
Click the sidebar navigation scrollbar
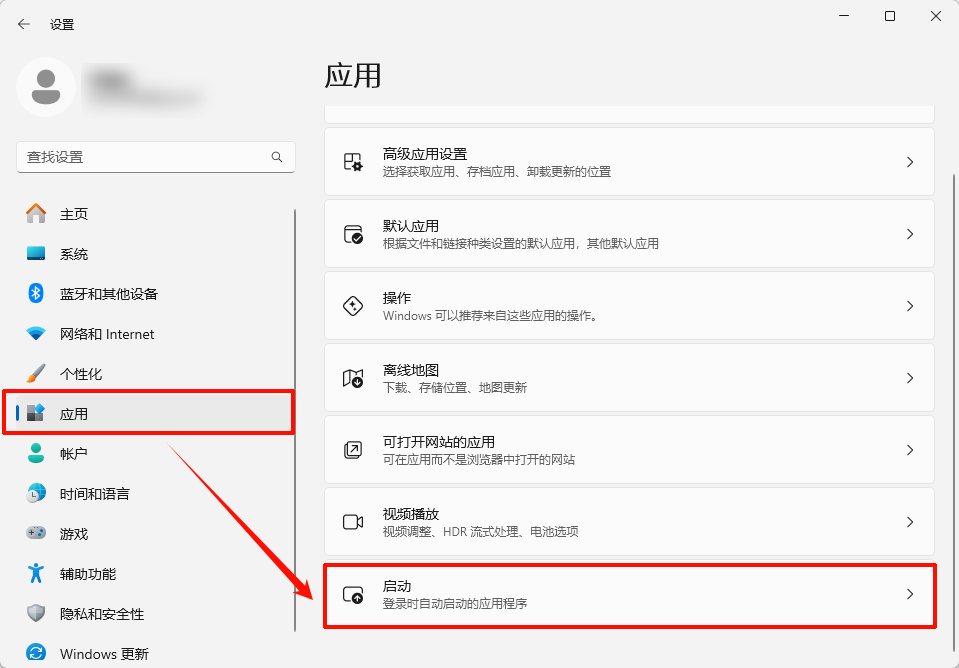(295, 421)
